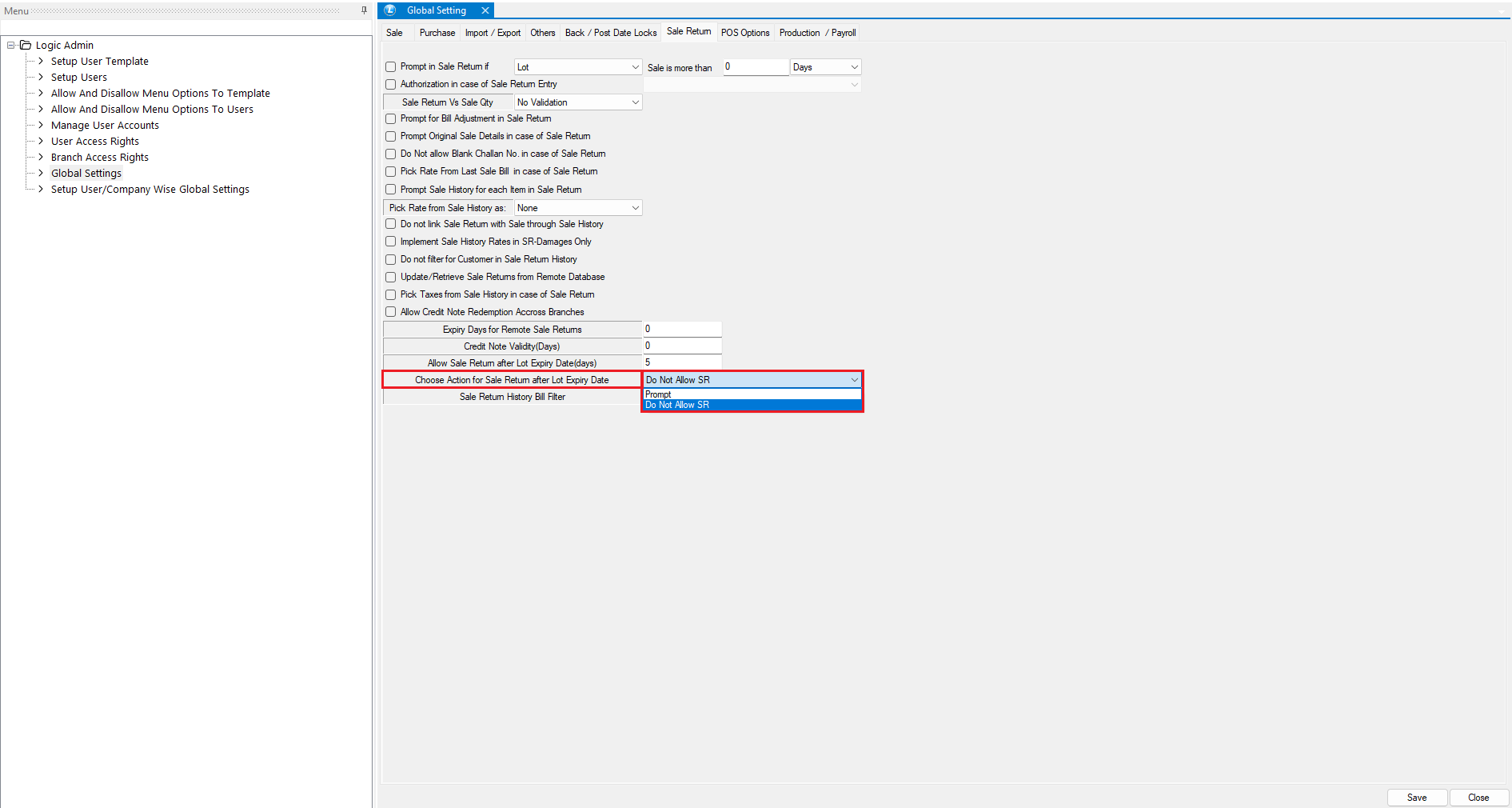Collapse the Logic Admin tree node
The width and height of the screenshot is (1512, 808).
pyautogui.click(x=11, y=46)
